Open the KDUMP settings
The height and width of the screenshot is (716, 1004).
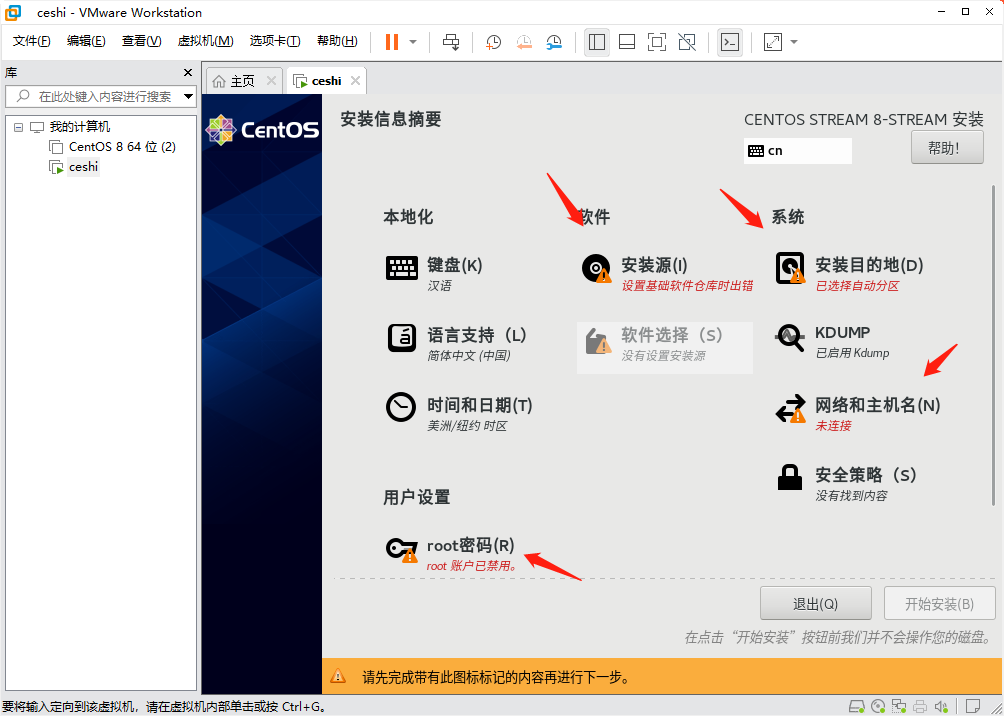(832, 343)
